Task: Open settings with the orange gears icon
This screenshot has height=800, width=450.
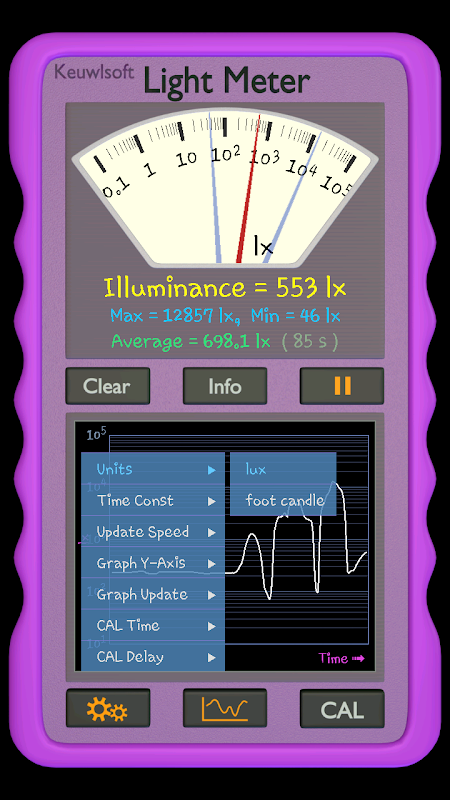Action: pyautogui.click(x=108, y=708)
